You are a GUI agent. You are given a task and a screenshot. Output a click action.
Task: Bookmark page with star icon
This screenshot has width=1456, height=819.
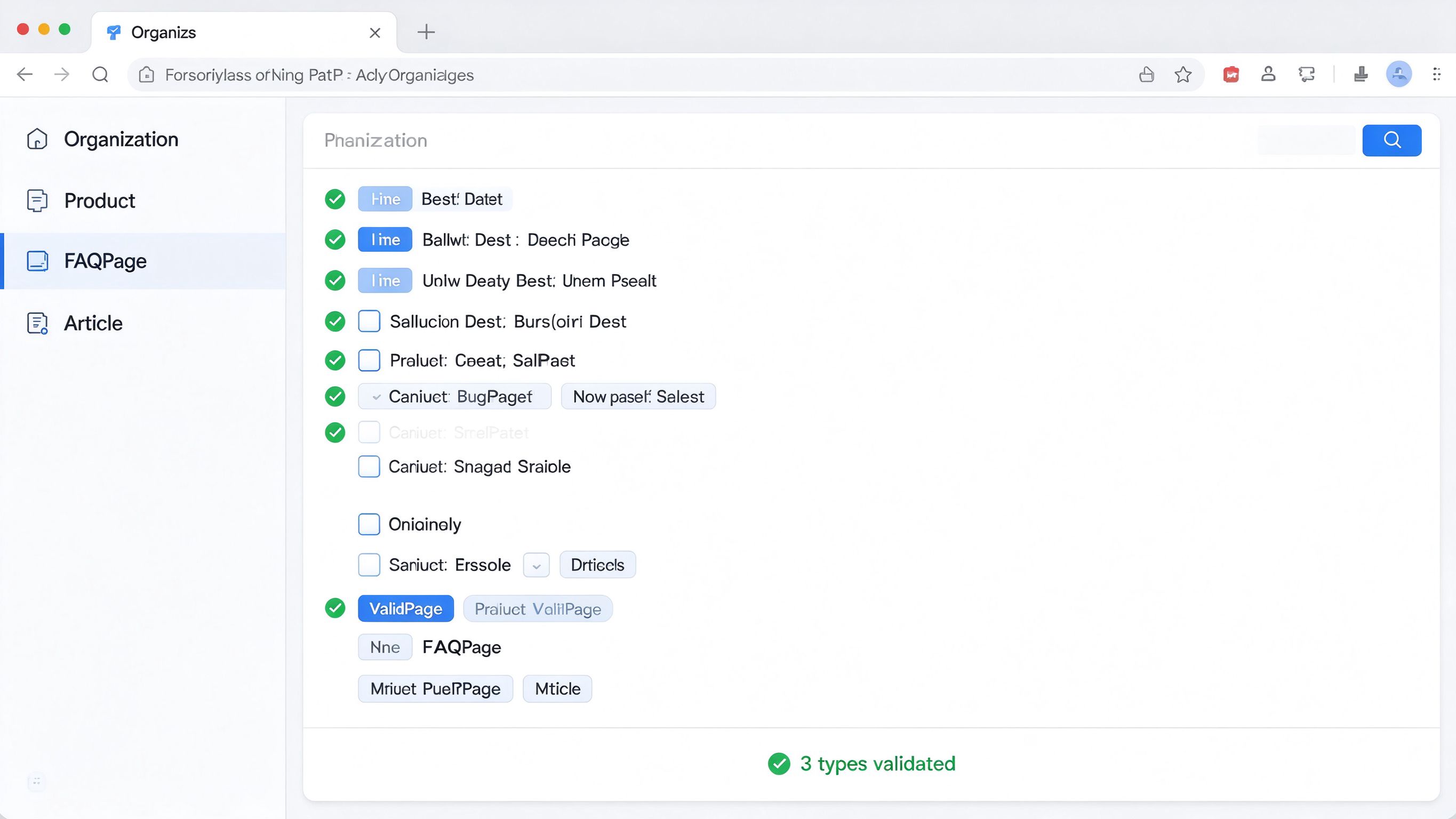(1183, 75)
